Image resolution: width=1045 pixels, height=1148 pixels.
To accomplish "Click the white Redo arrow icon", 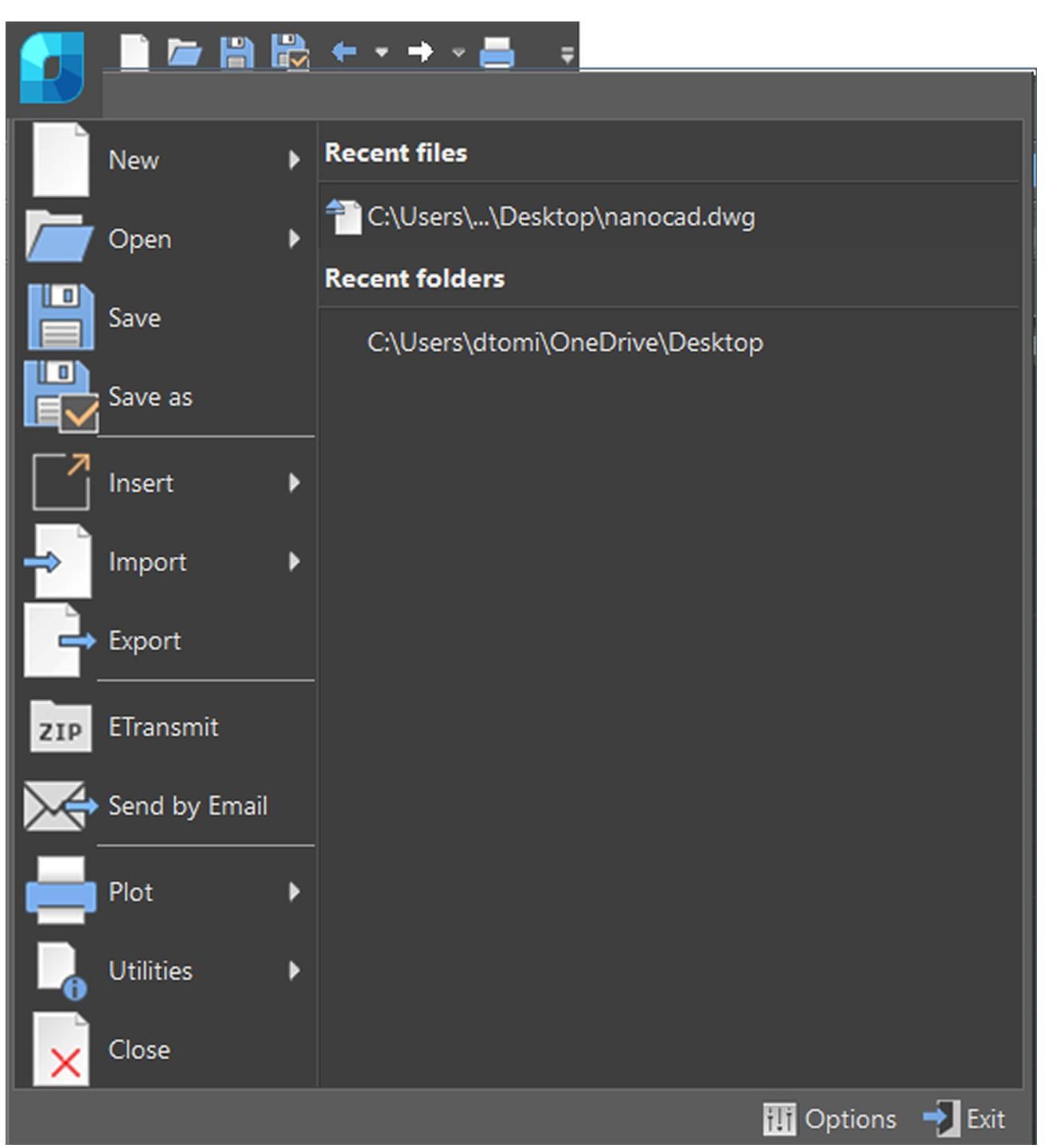I will point(420,53).
